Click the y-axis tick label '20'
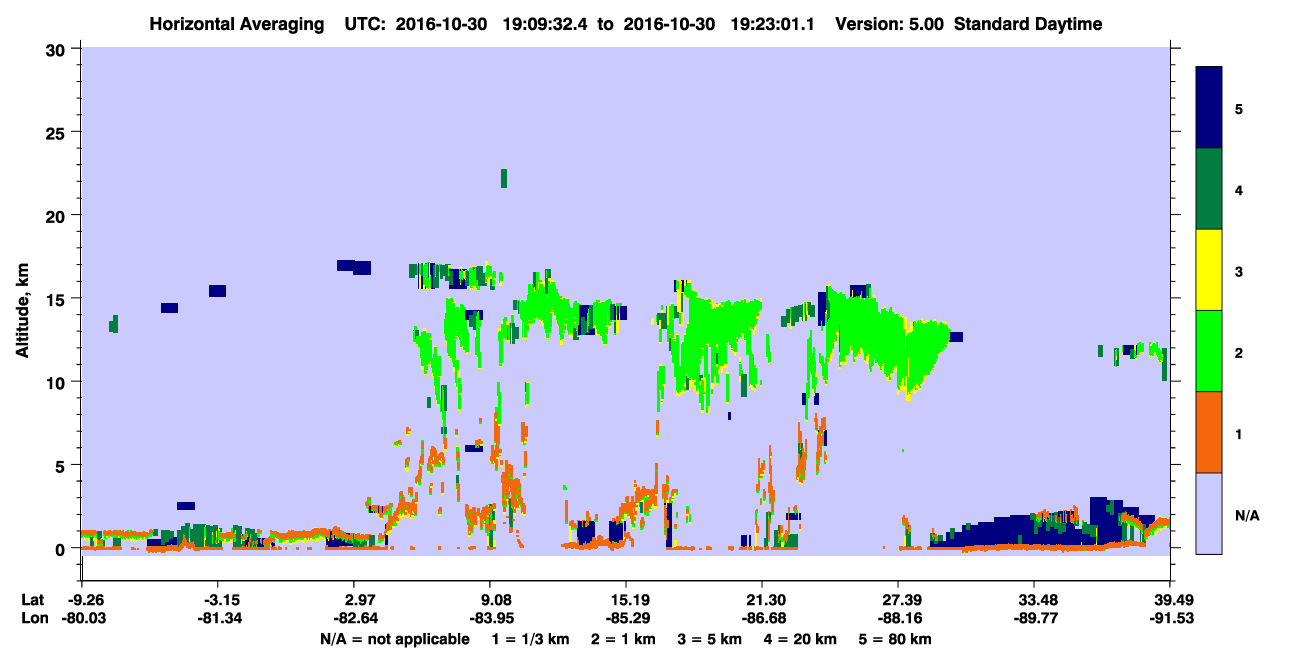The height and width of the screenshot is (667, 1300). (58, 216)
